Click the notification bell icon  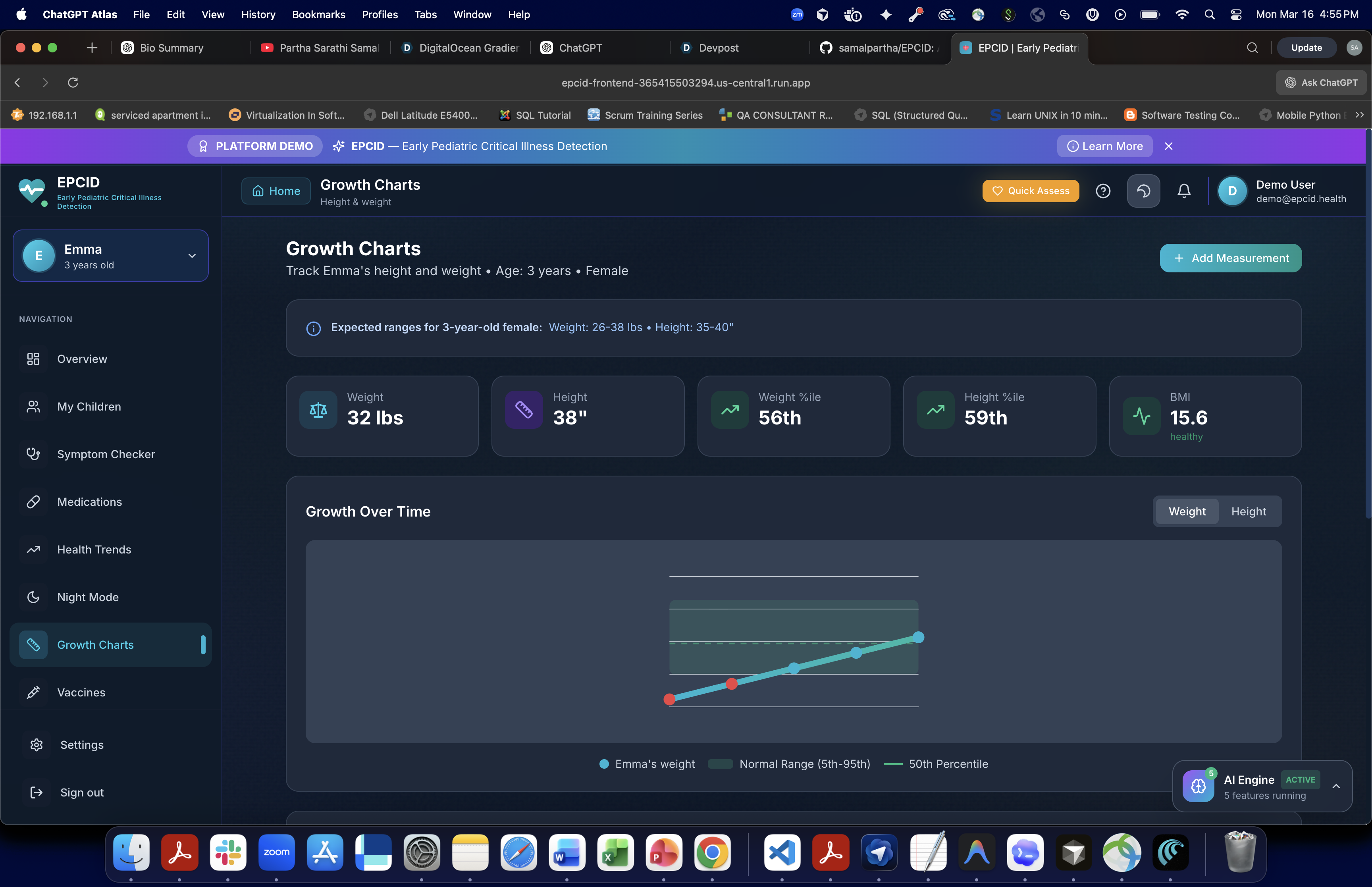coord(1184,191)
